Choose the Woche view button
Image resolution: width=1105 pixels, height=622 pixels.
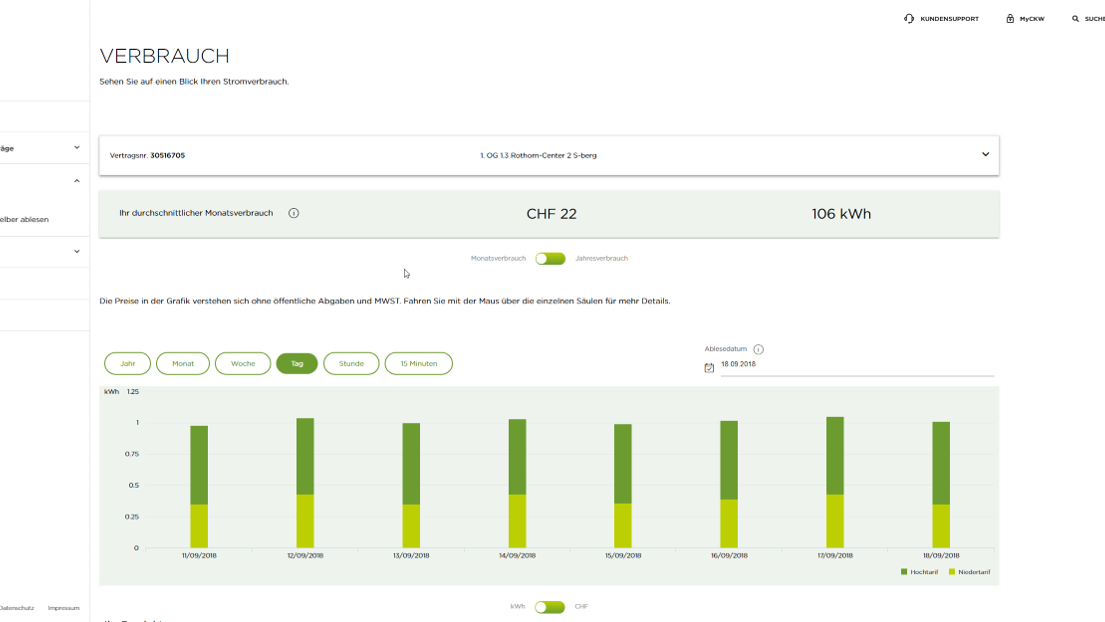[243, 364]
